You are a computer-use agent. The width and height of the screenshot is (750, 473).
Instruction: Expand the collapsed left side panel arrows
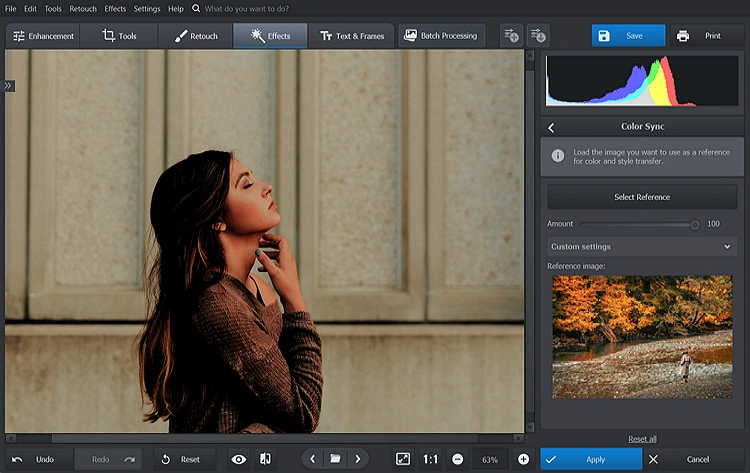[x=8, y=86]
